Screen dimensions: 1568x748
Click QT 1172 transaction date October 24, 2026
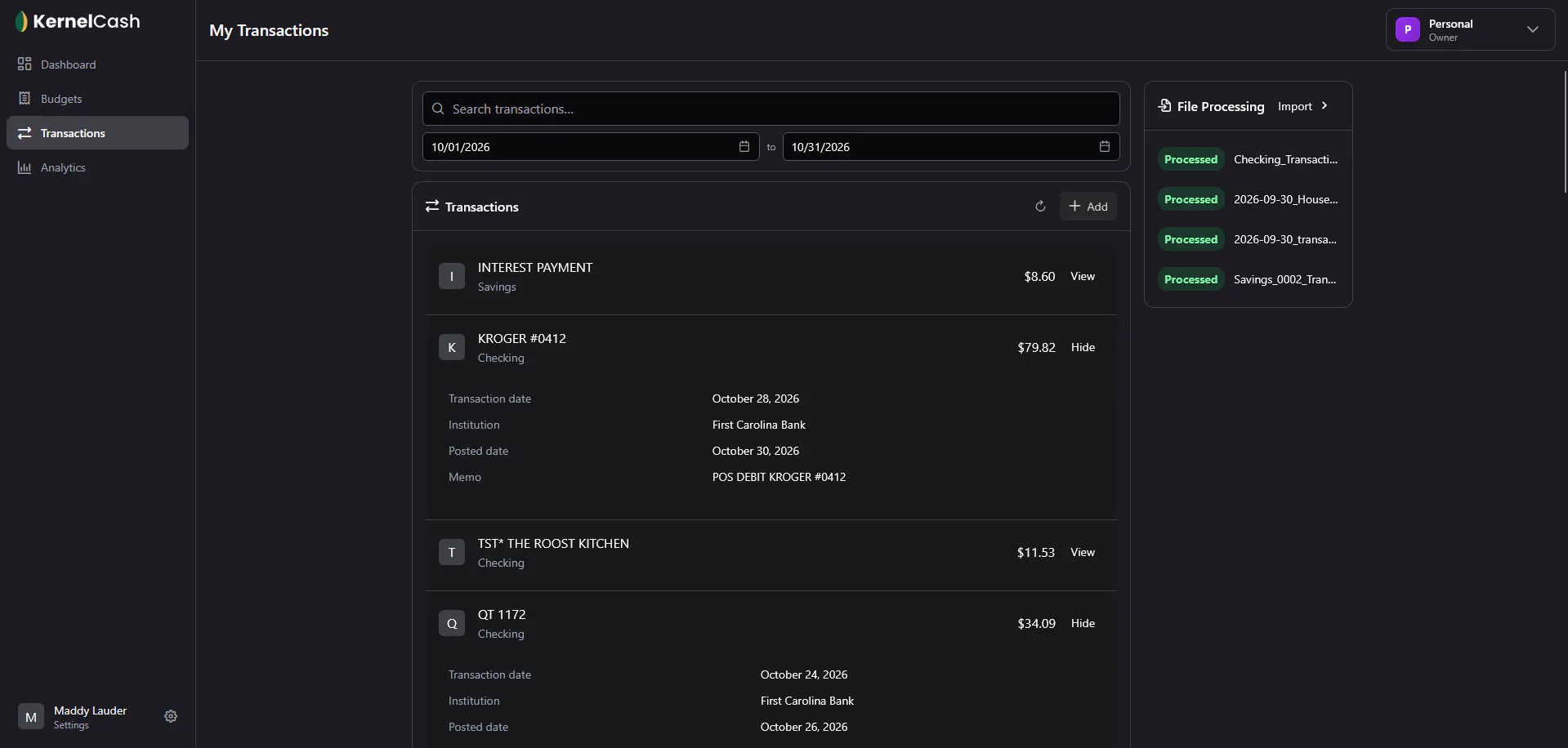tap(804, 675)
